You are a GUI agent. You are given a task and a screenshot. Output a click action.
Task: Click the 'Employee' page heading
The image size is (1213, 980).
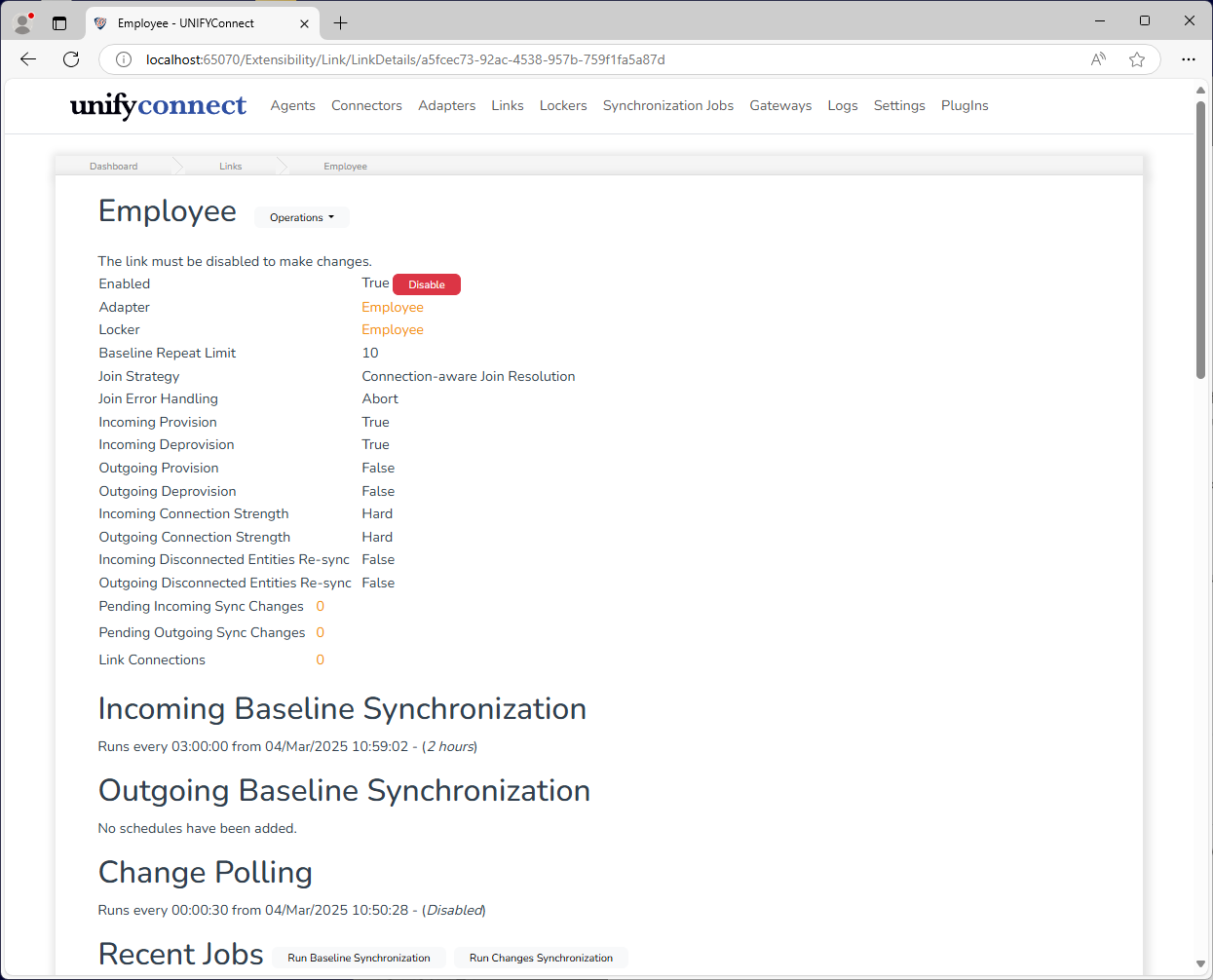(168, 211)
